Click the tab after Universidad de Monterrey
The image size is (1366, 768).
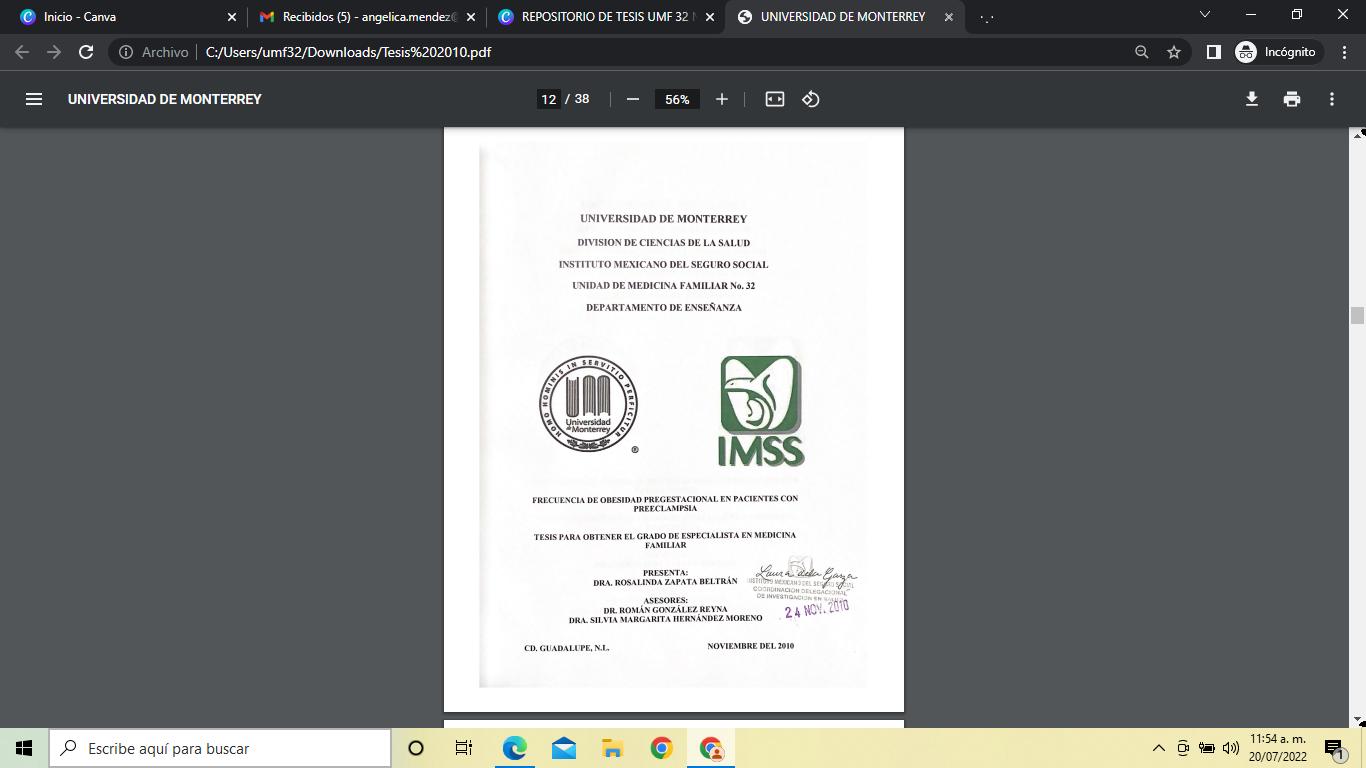coord(986,17)
